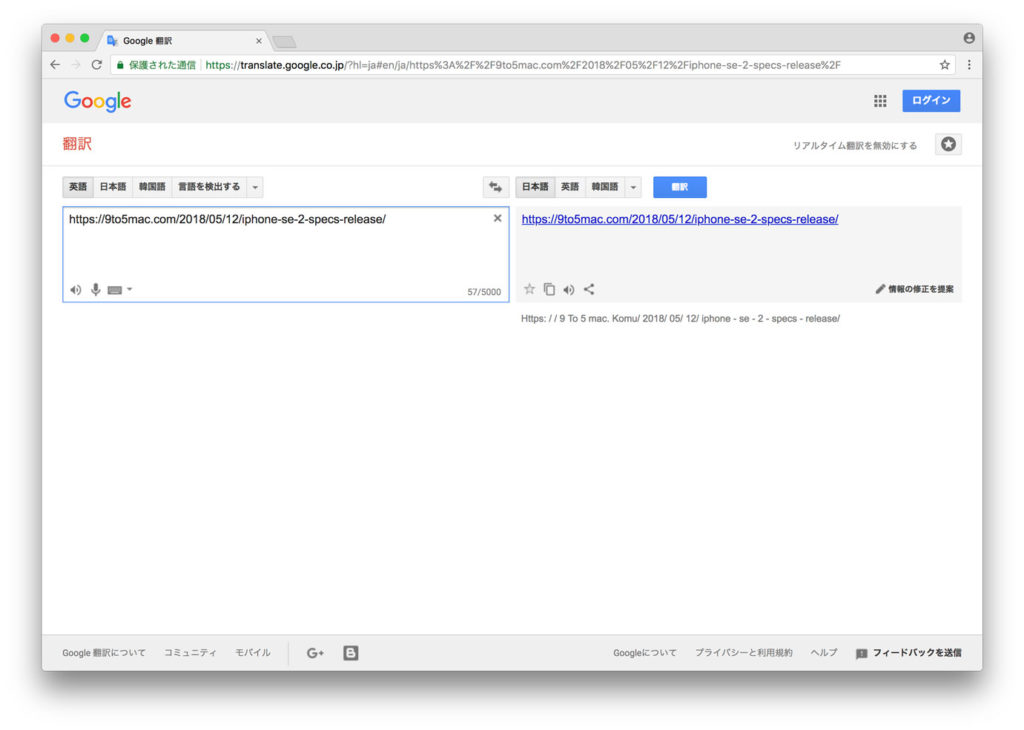Select the 言語を検出する tab
The width and height of the screenshot is (1024, 730).
pyautogui.click(x=209, y=187)
